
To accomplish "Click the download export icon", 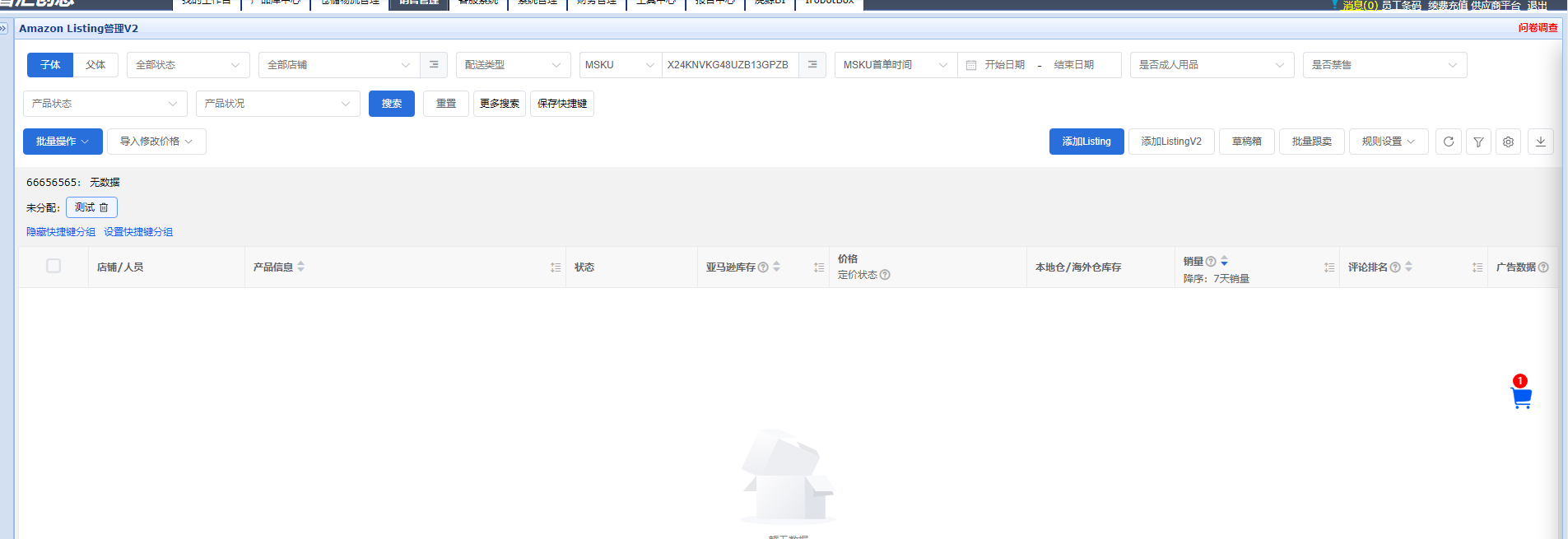I will [1541, 142].
